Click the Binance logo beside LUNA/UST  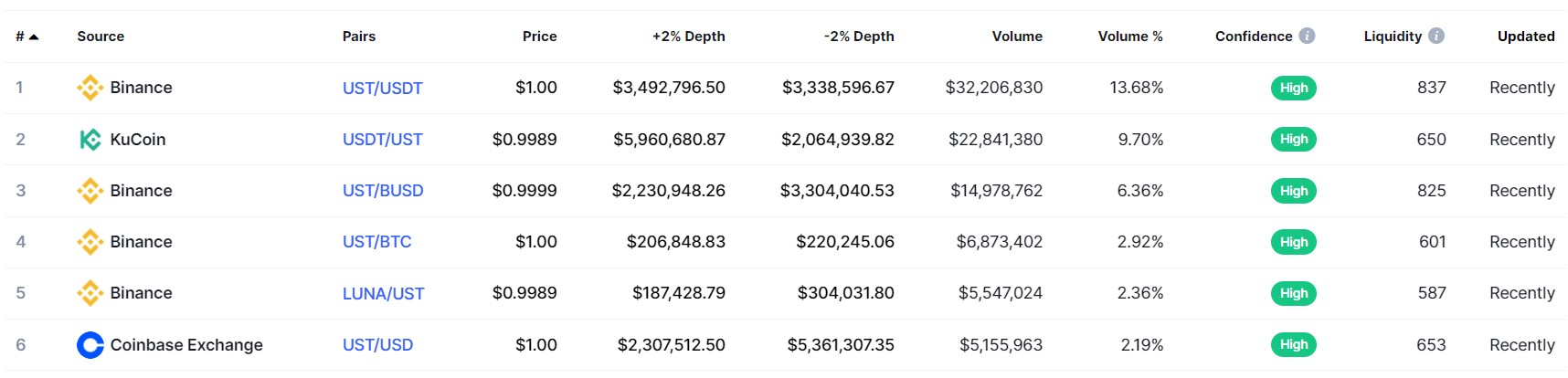pos(90,293)
